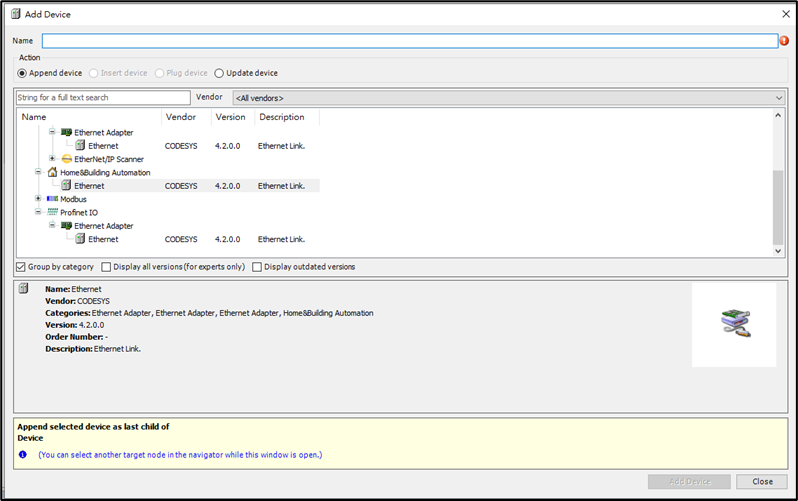Image resolution: width=798 pixels, height=501 pixels.
Task: Expand the EtherNet/IP Scanner node
Action: 52,159
